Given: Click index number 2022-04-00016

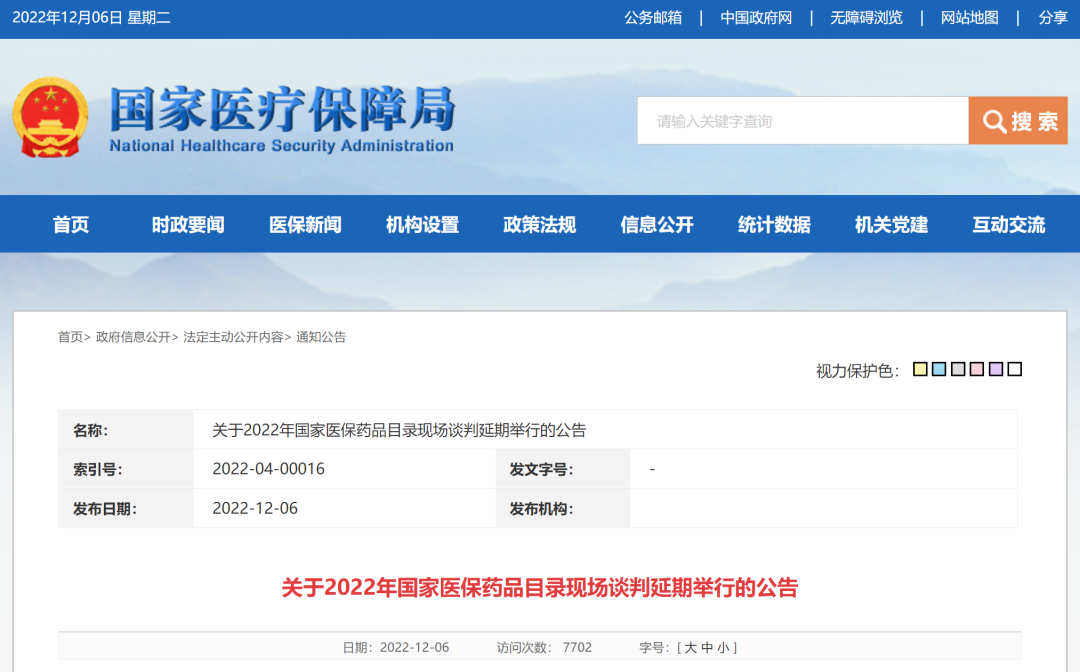Looking at the screenshot, I should (269, 469).
